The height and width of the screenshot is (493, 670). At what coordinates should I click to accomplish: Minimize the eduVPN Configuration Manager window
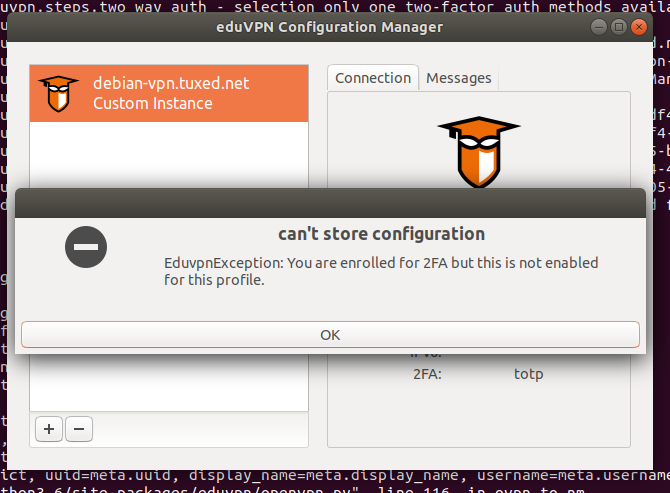click(x=599, y=27)
